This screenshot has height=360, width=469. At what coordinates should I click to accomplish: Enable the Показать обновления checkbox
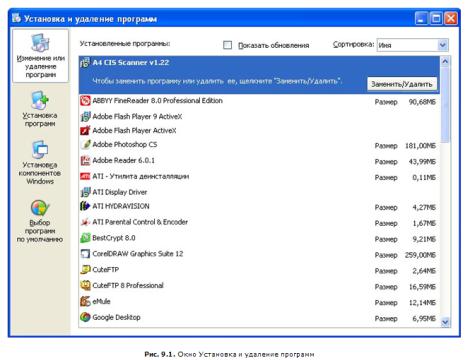click(227, 45)
